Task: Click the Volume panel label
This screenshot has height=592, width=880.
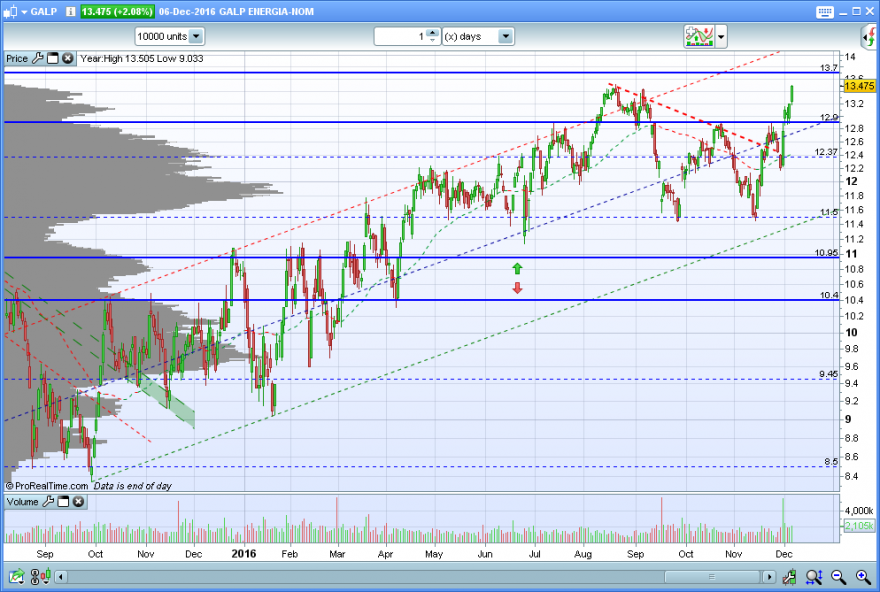Action: click(x=22, y=502)
